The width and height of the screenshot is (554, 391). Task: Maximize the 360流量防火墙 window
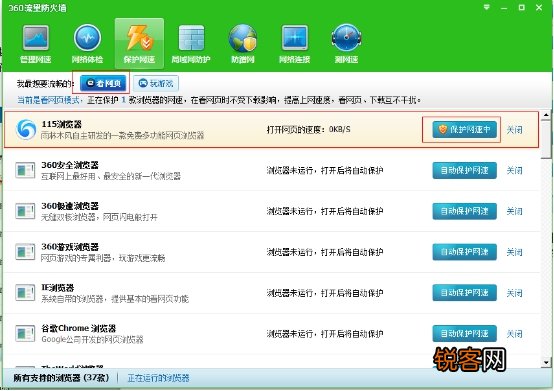click(521, 7)
